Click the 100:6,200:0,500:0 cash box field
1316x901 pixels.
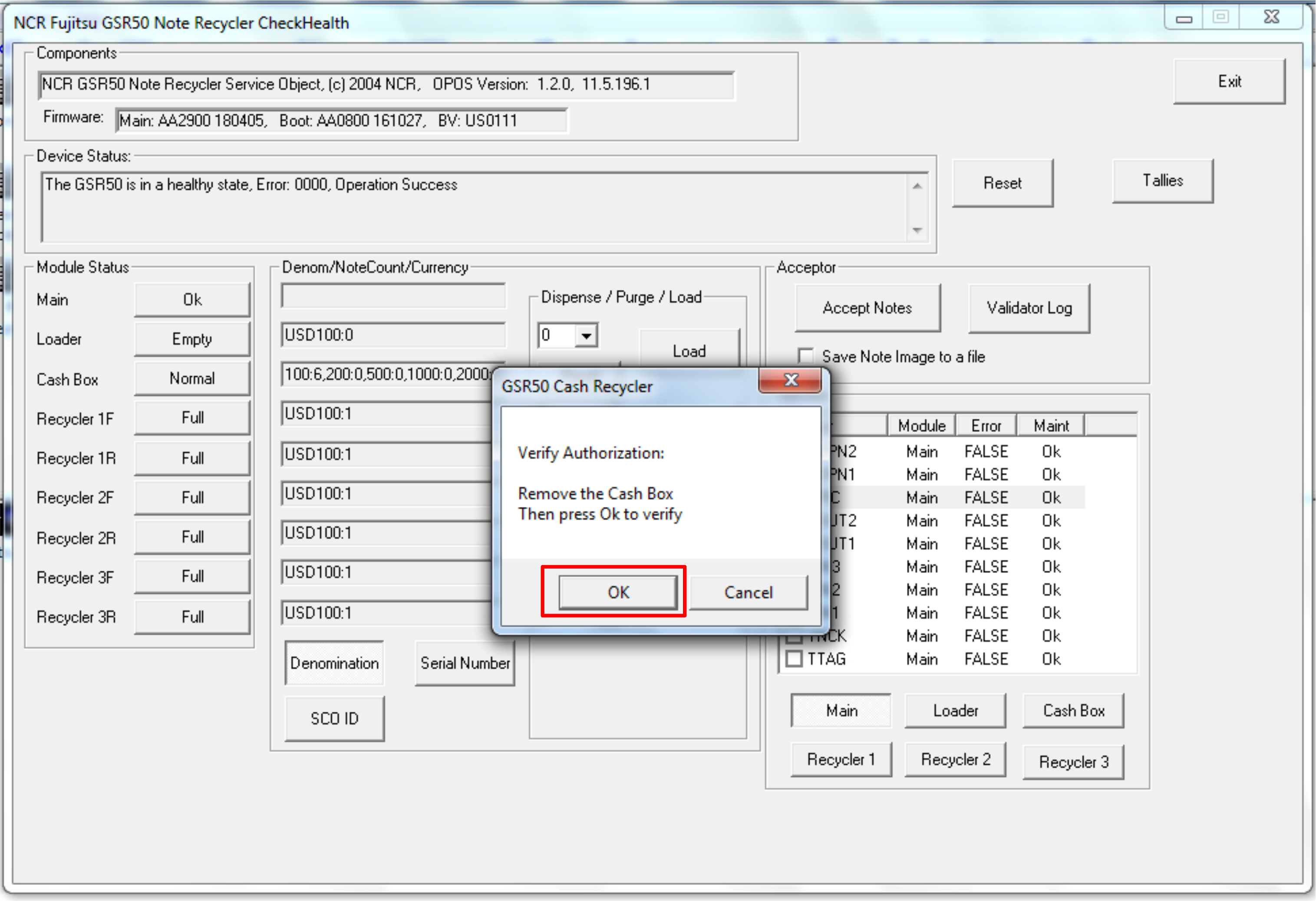(x=387, y=374)
